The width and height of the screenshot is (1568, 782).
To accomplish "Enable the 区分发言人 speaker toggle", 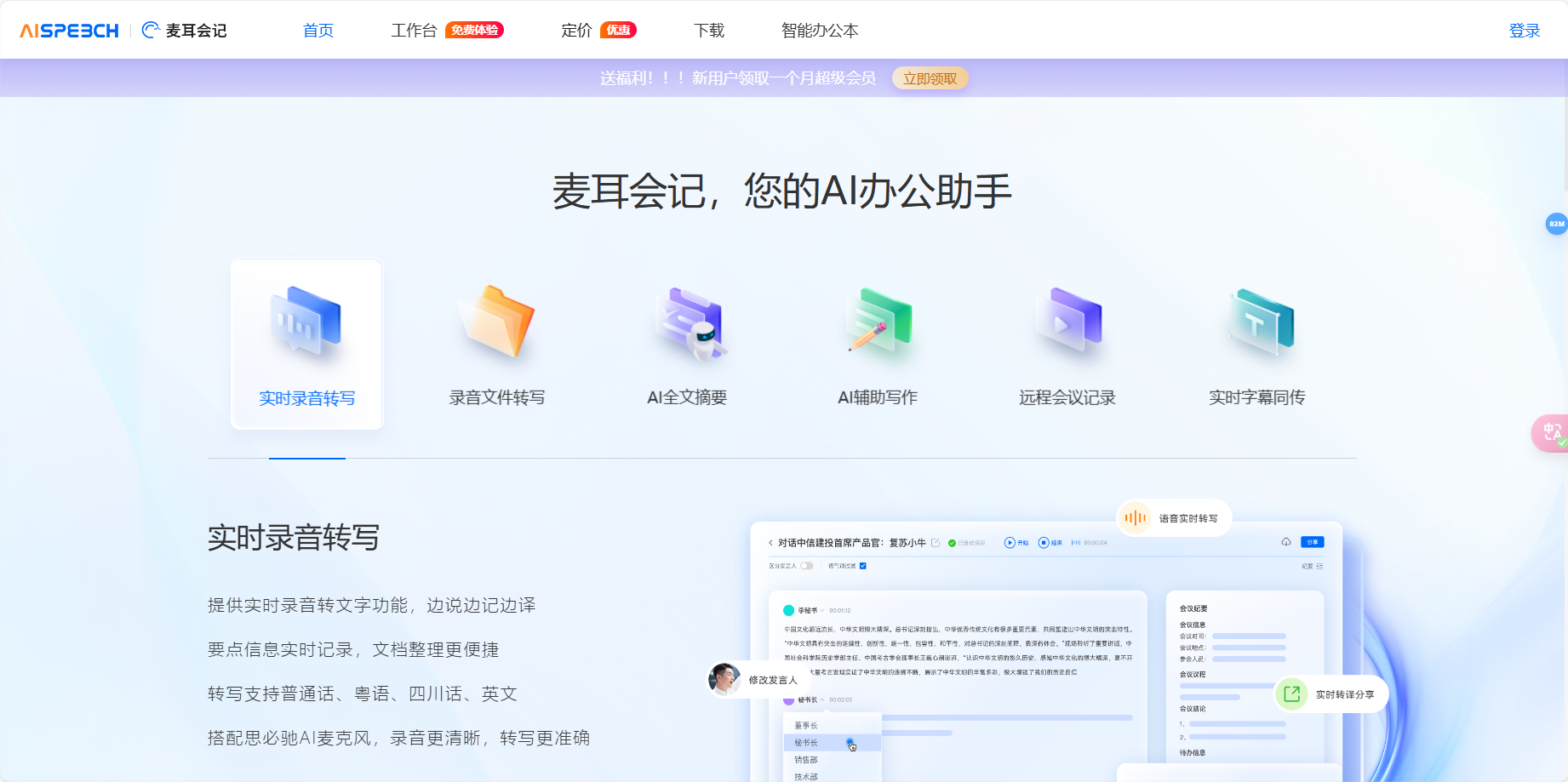I will click(806, 566).
